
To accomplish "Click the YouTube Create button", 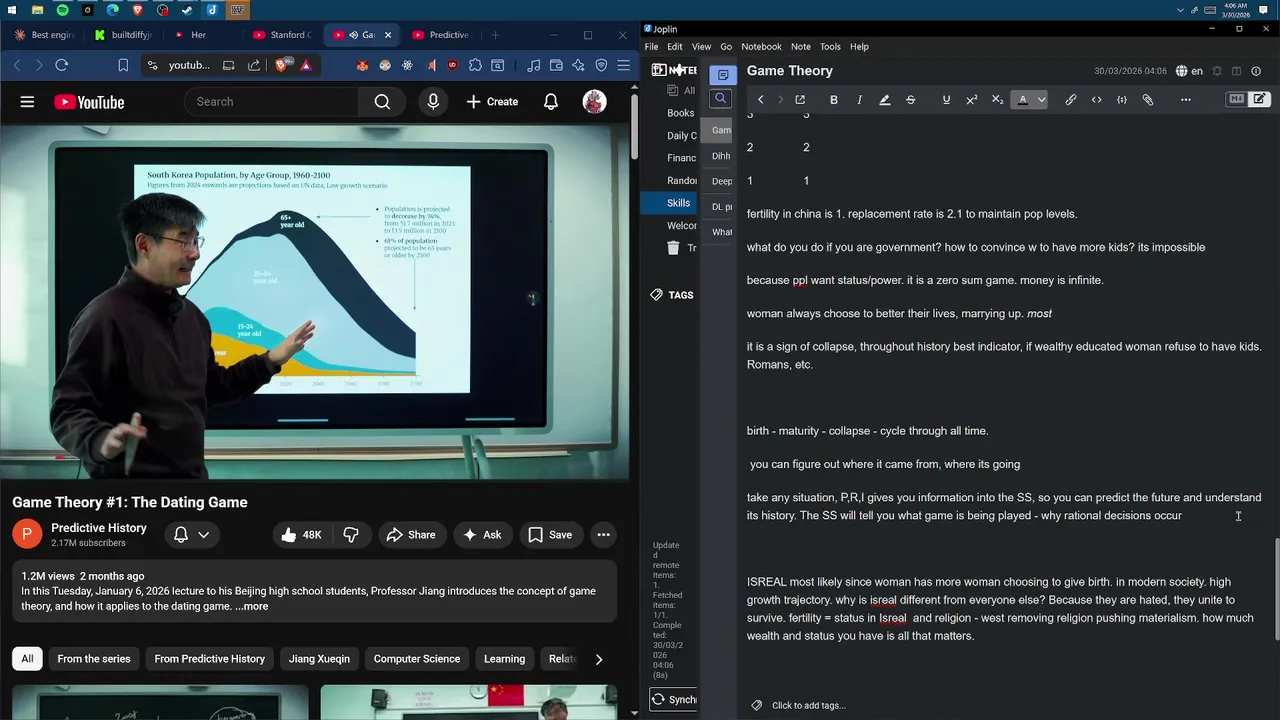I will [492, 102].
